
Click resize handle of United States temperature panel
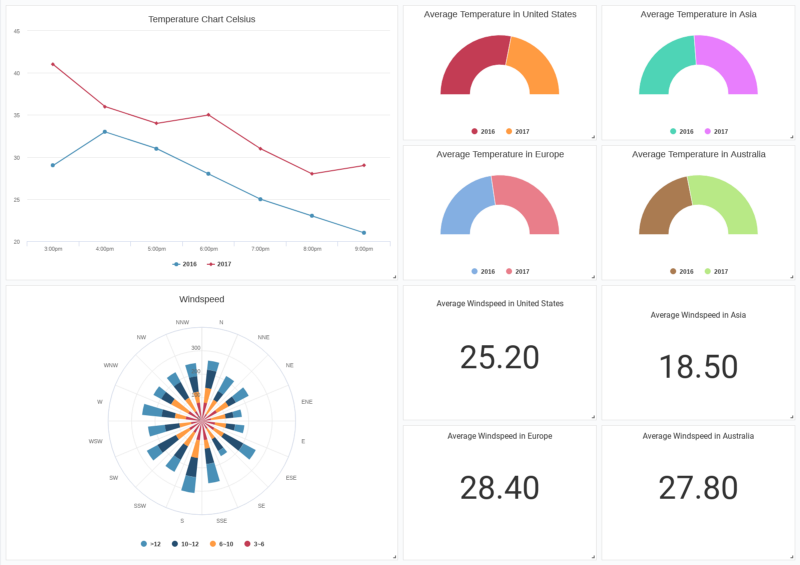click(593, 137)
